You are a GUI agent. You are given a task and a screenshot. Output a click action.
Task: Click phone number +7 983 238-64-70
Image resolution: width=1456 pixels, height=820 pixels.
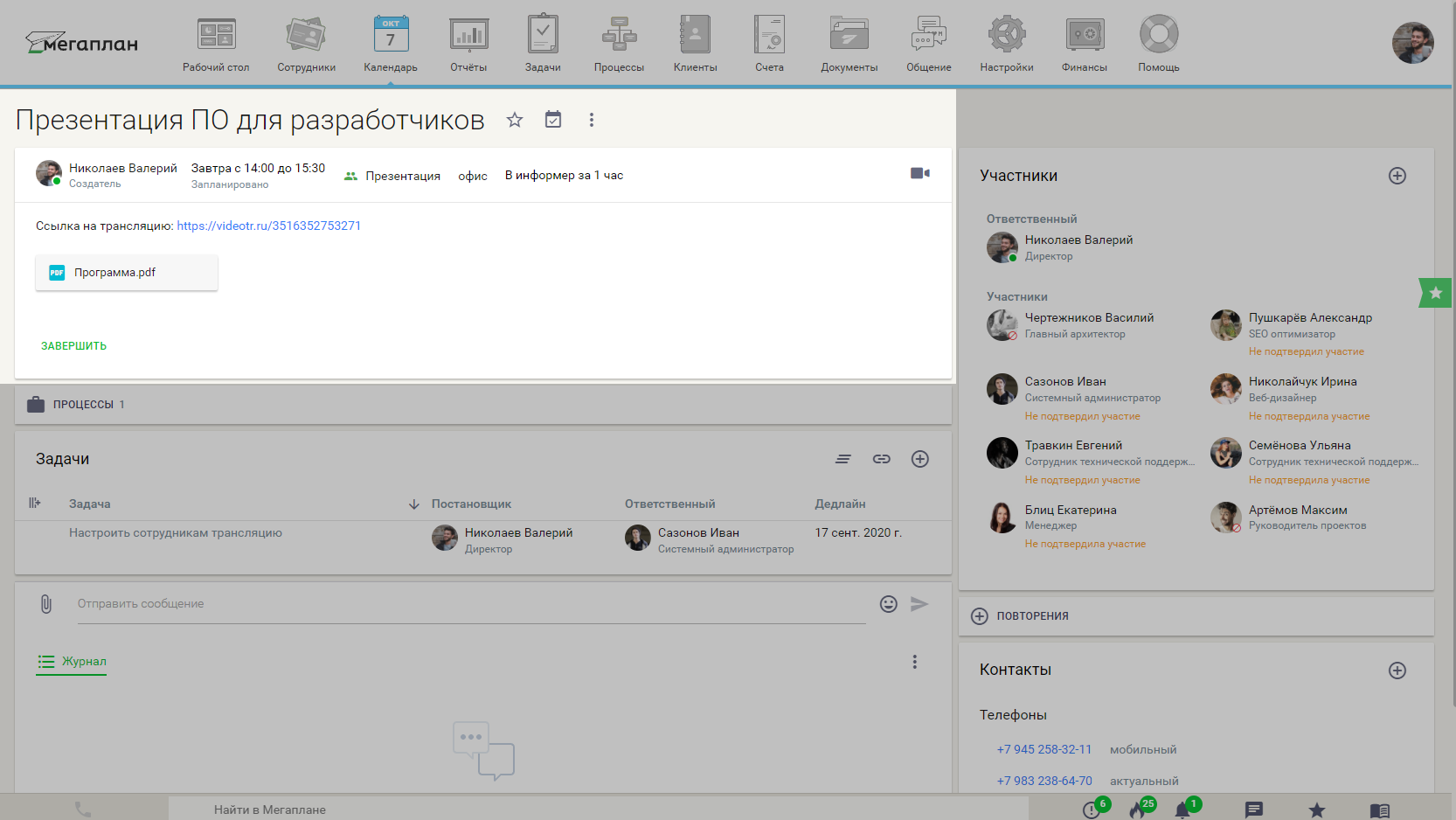click(1044, 782)
